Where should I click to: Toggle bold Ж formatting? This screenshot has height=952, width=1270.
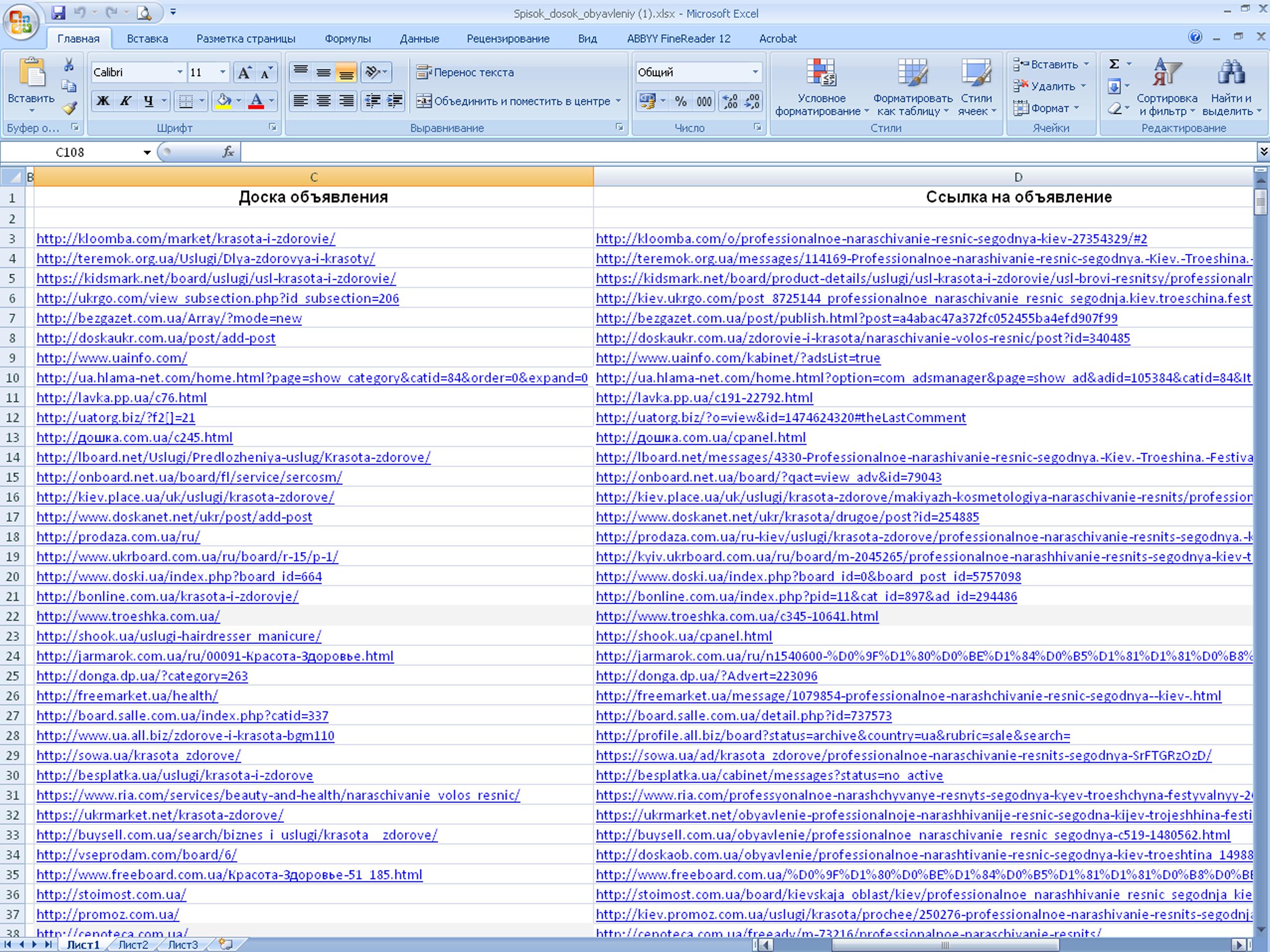(x=103, y=102)
